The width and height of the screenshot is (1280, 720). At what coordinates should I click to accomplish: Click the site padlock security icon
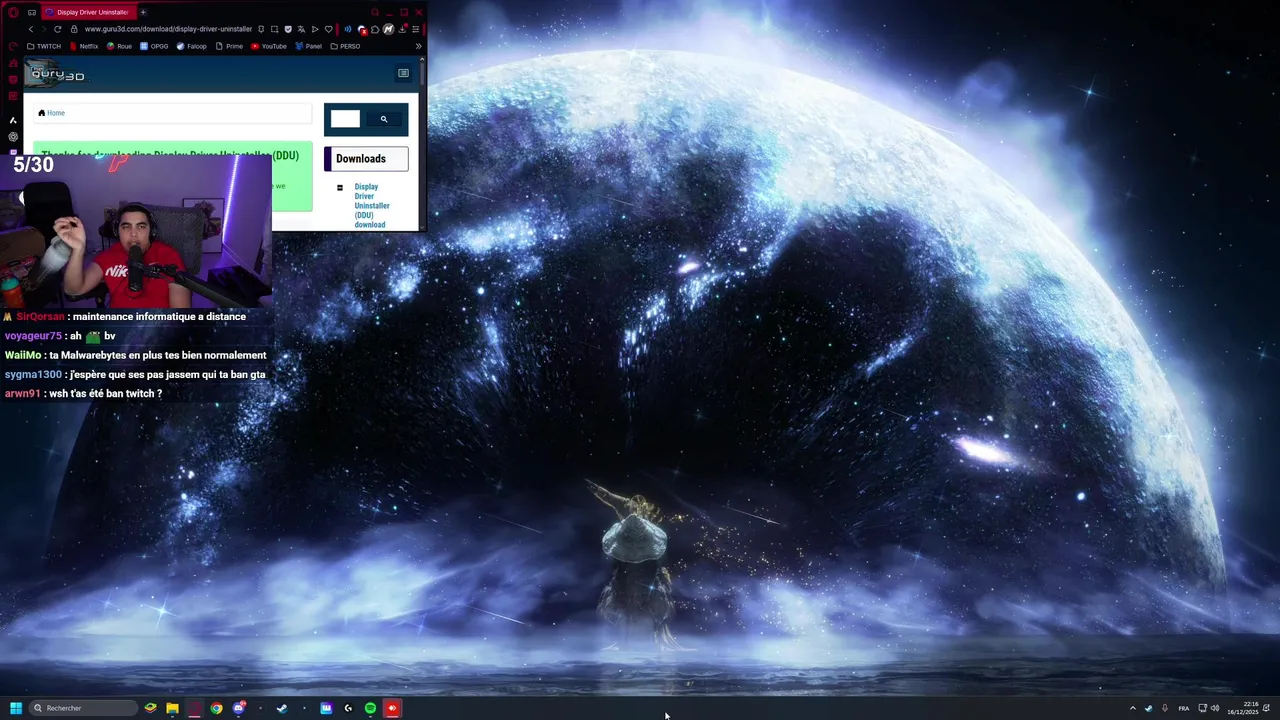coord(75,29)
